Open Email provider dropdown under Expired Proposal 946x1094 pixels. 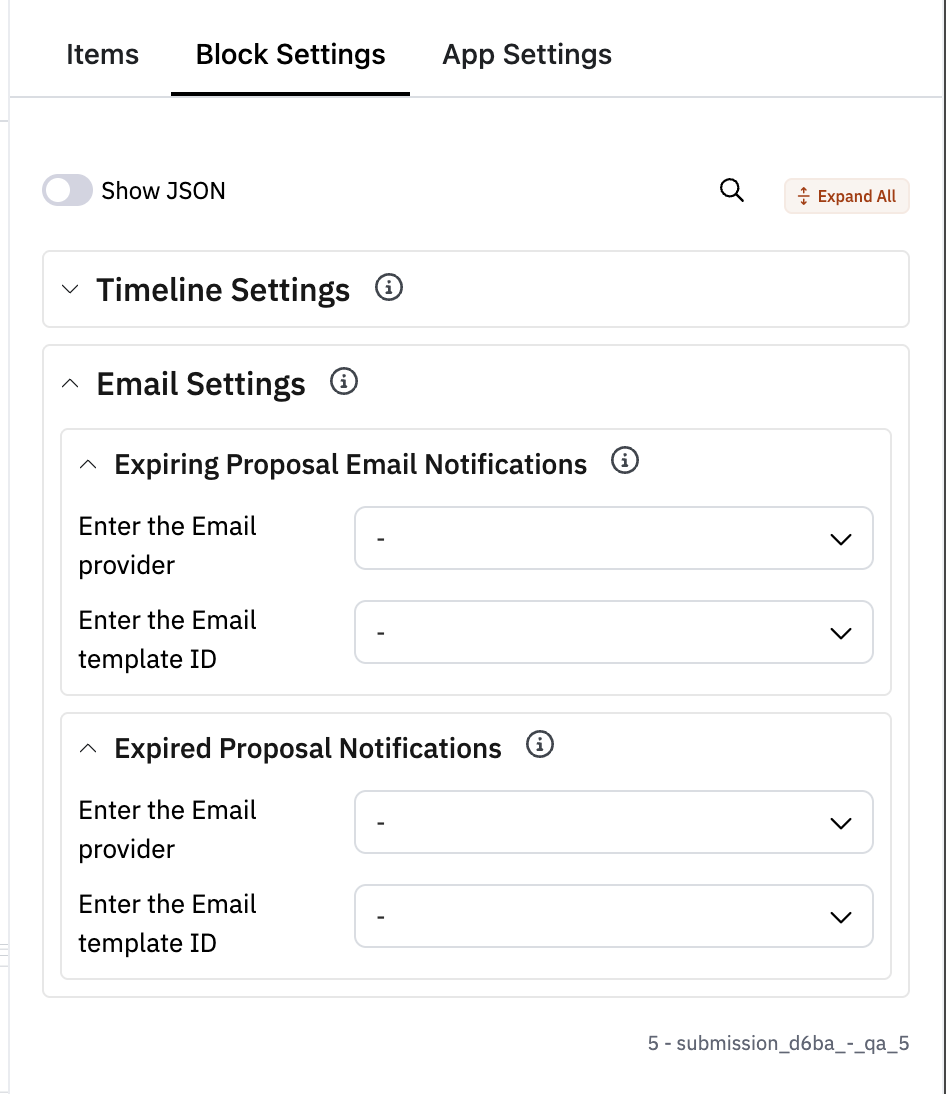613,823
